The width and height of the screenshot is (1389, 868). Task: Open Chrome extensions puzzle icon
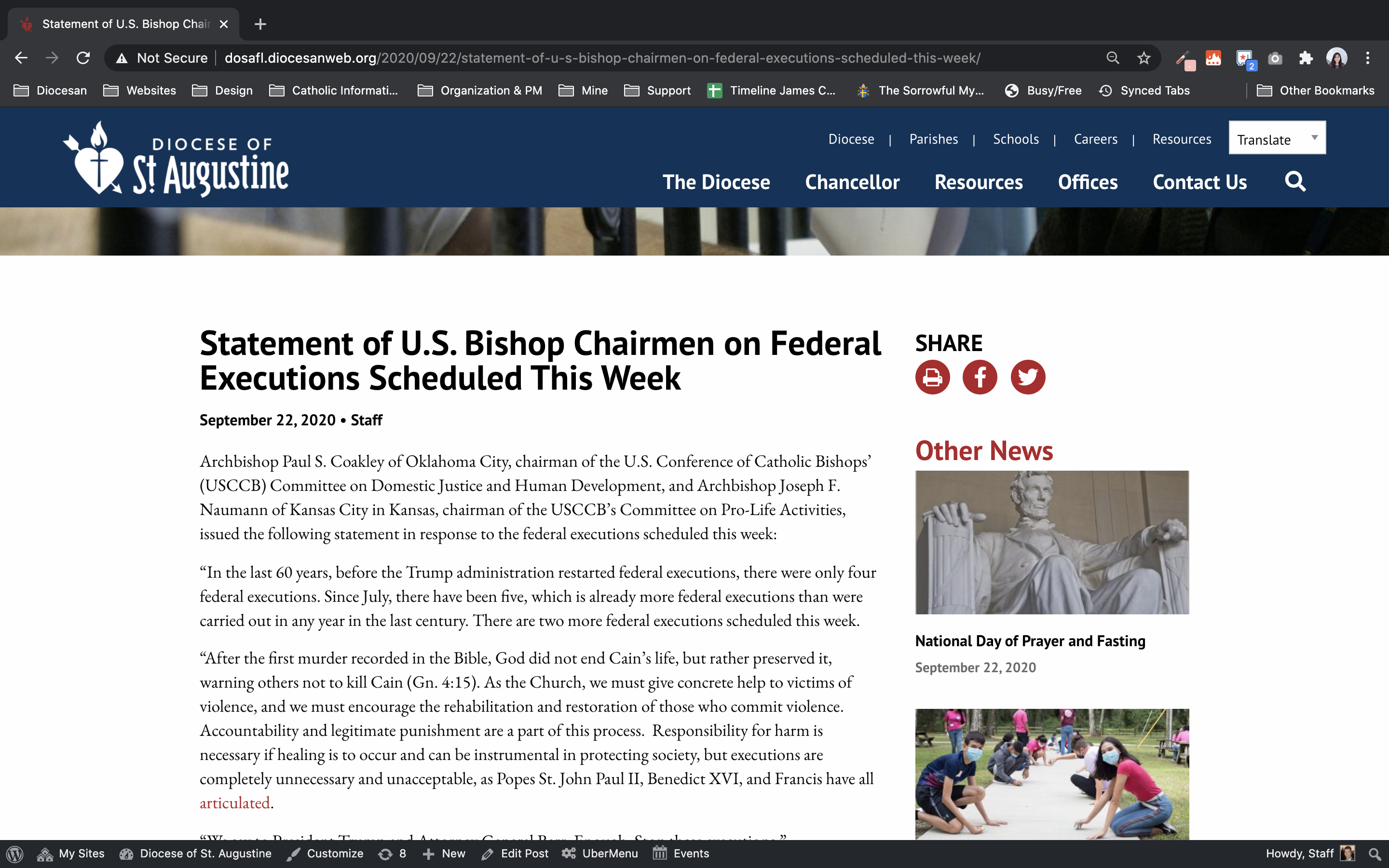pos(1306,58)
